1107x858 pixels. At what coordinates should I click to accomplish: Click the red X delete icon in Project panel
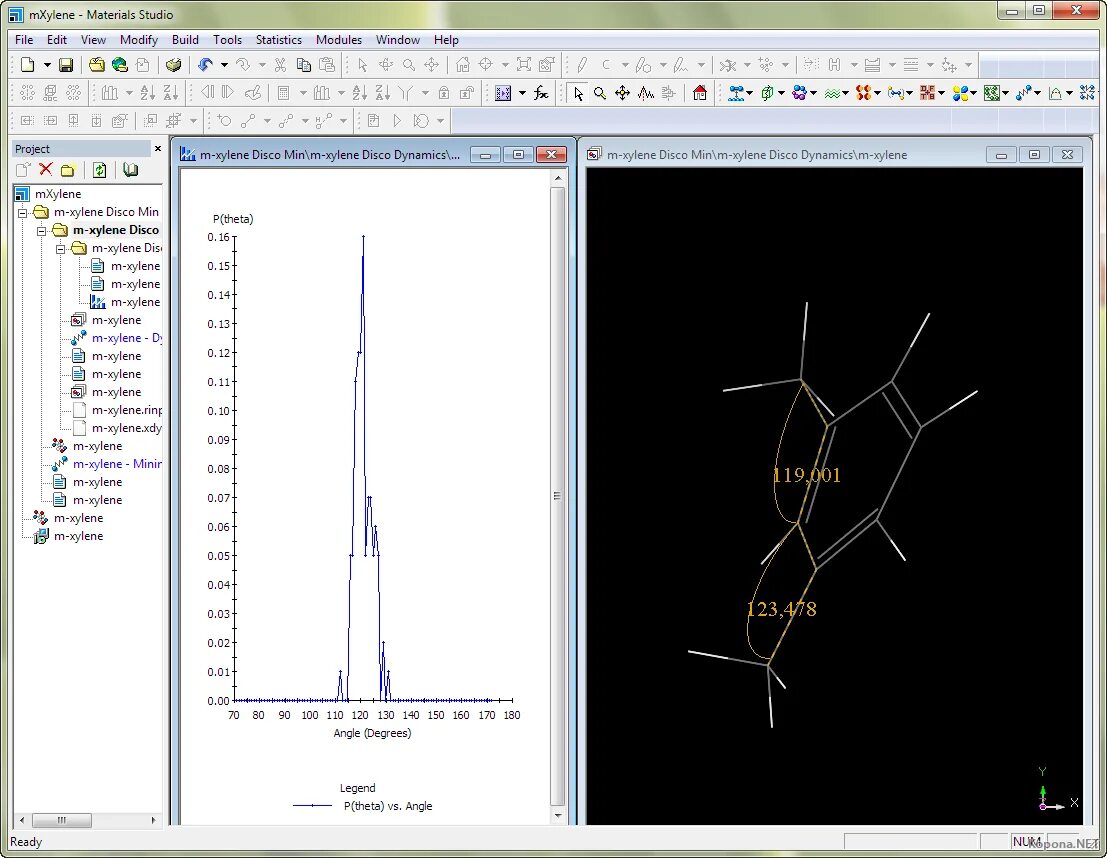45,170
